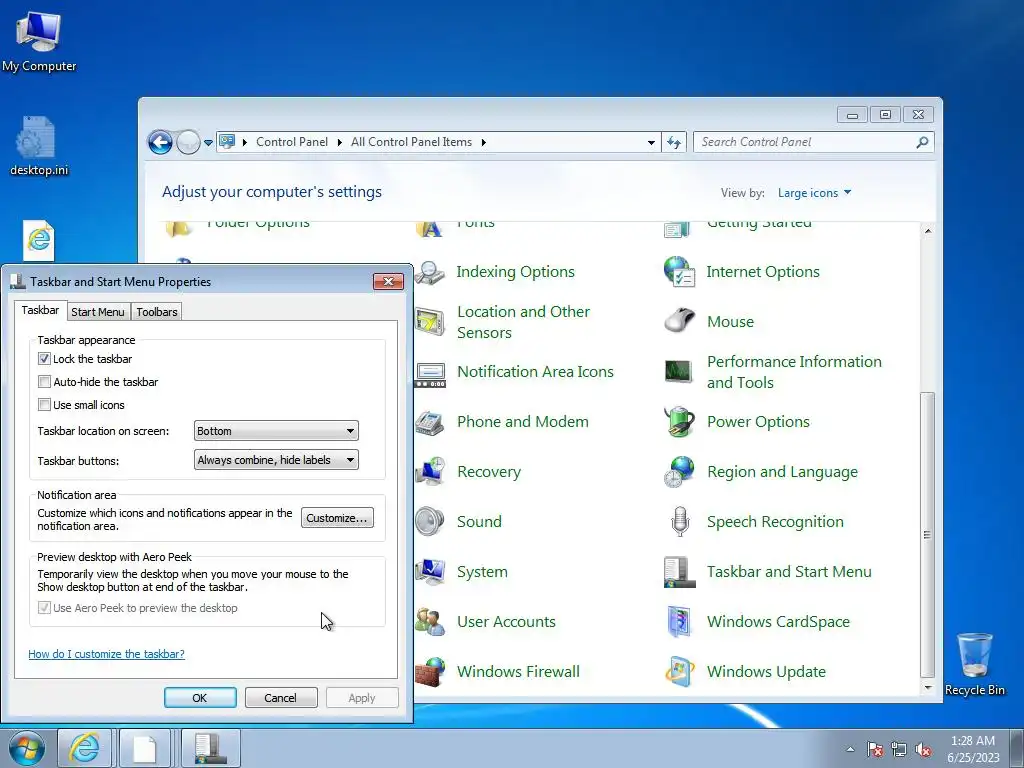Image resolution: width=1024 pixels, height=768 pixels.
Task: Click the scrollbar down arrow in Control Panel
Action: point(927,688)
